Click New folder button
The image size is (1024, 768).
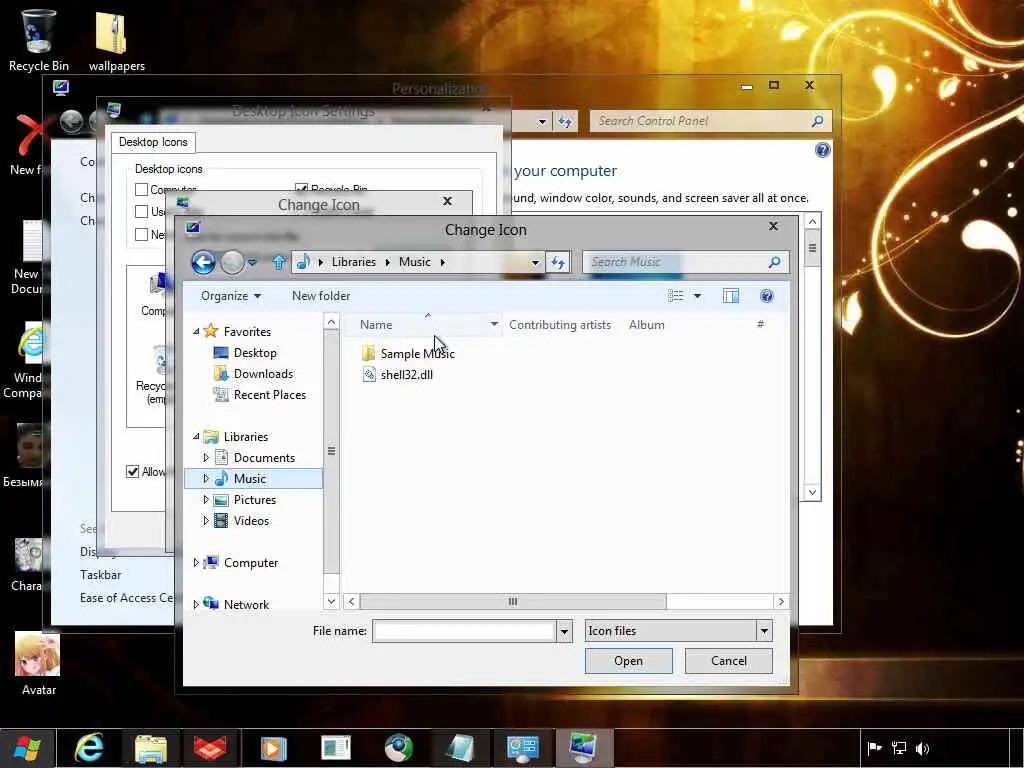click(321, 296)
